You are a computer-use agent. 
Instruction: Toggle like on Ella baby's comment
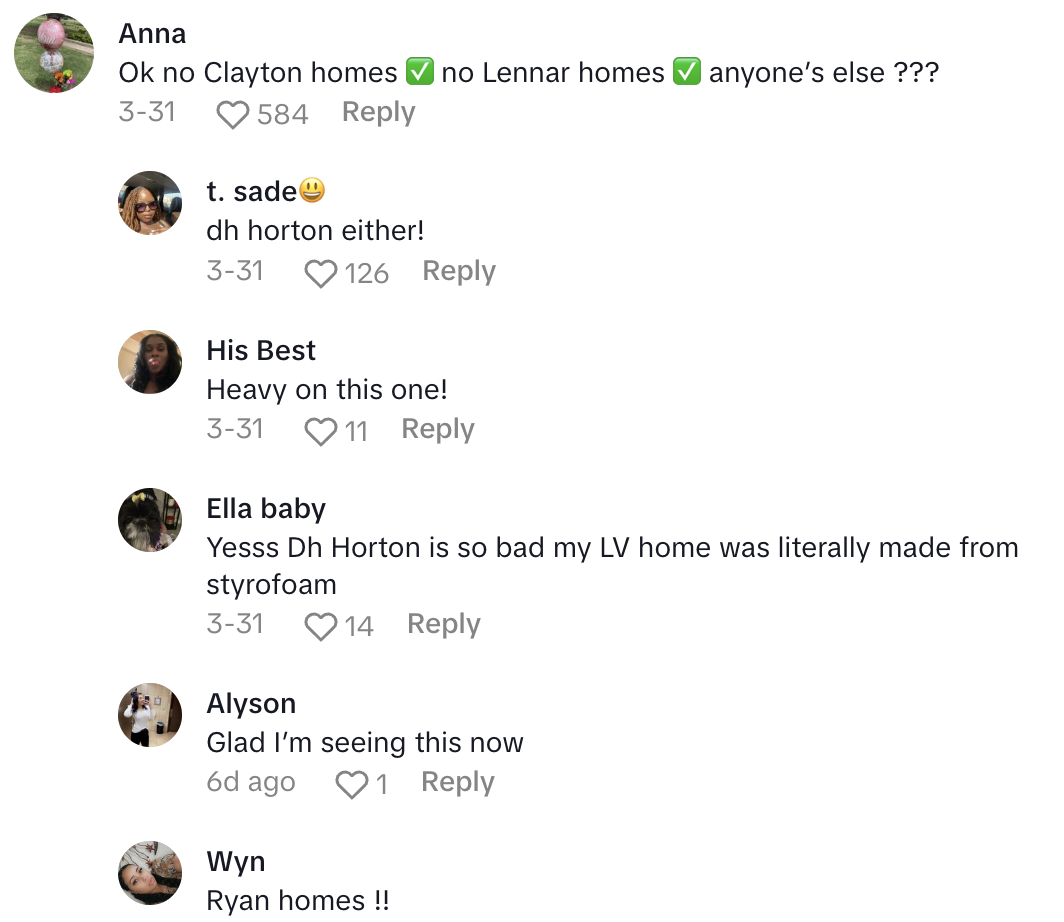[321, 625]
